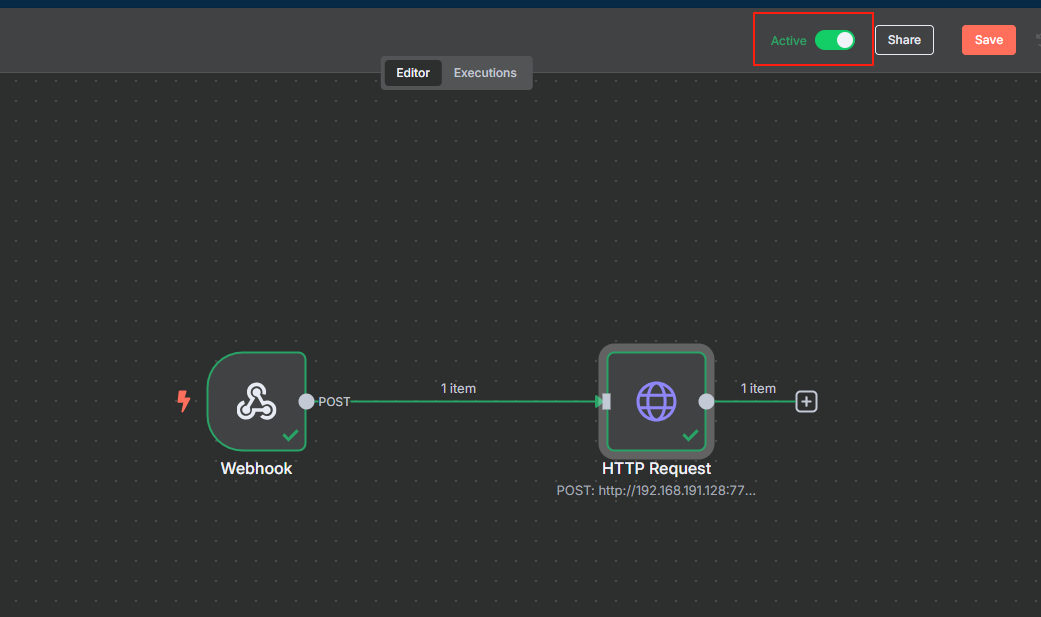Select the HTTP Request globe icon
1041x617 pixels.
tap(656, 401)
